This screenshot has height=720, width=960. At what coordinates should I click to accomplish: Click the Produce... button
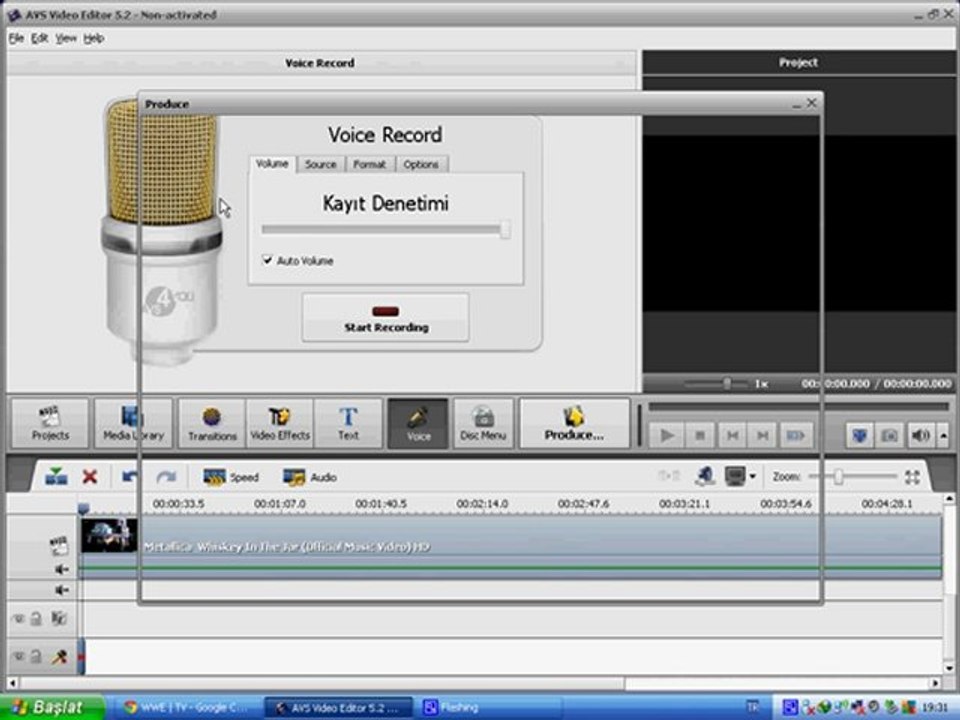click(x=574, y=424)
